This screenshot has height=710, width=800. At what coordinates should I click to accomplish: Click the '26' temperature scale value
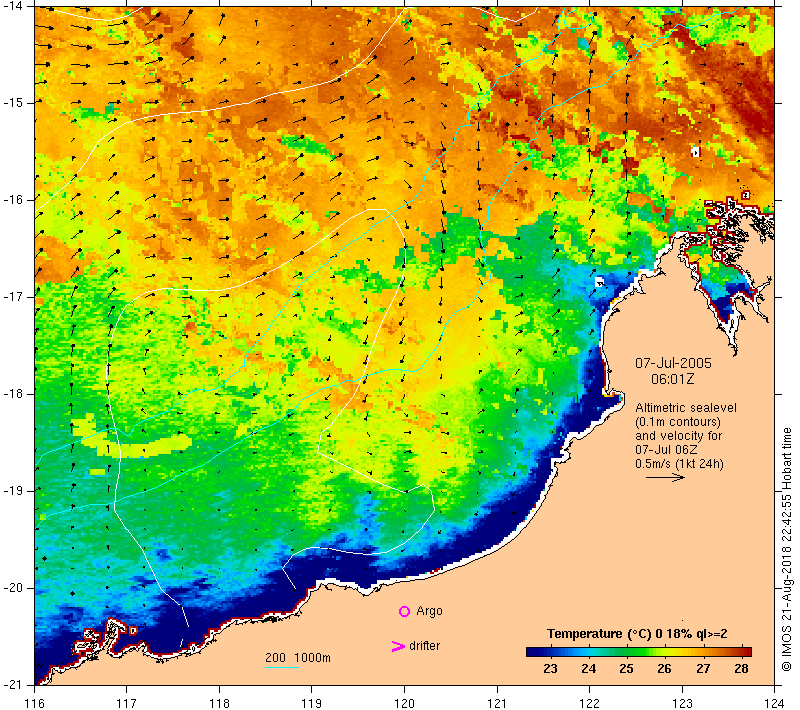[664, 669]
